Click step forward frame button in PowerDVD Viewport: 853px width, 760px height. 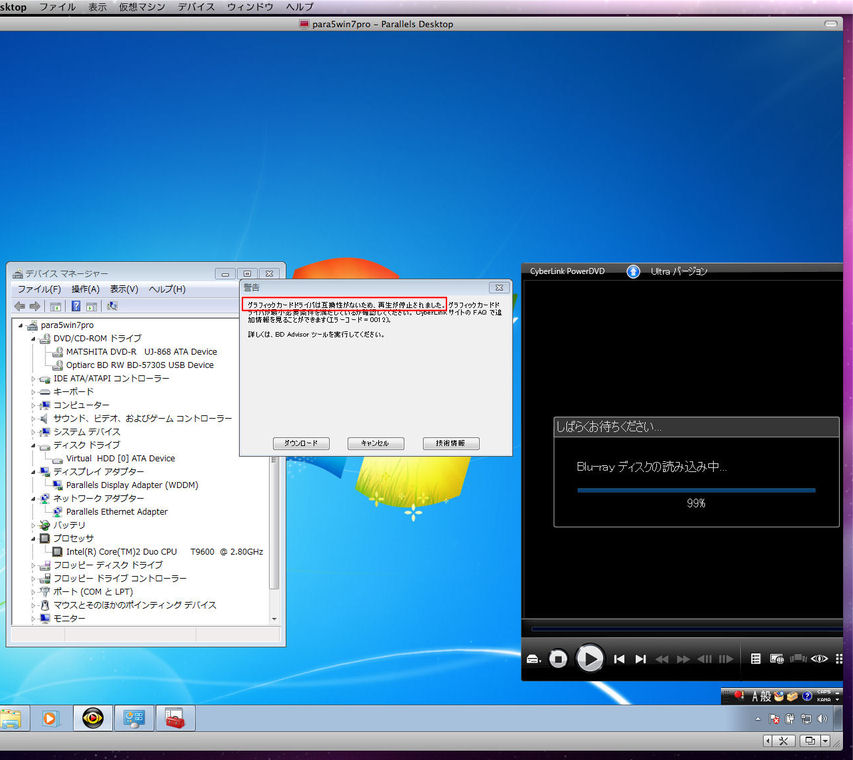point(726,659)
